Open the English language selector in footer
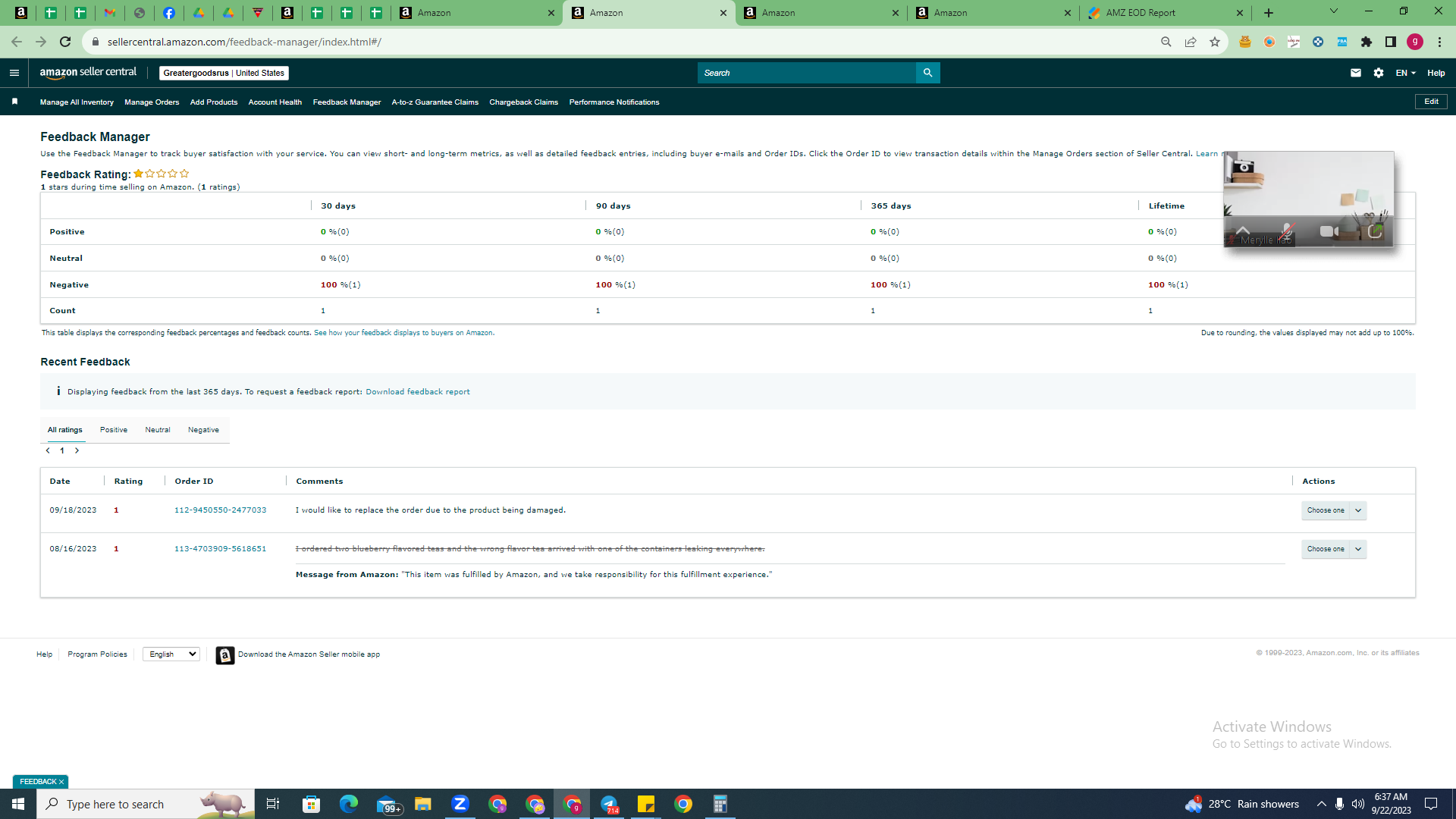 171,654
